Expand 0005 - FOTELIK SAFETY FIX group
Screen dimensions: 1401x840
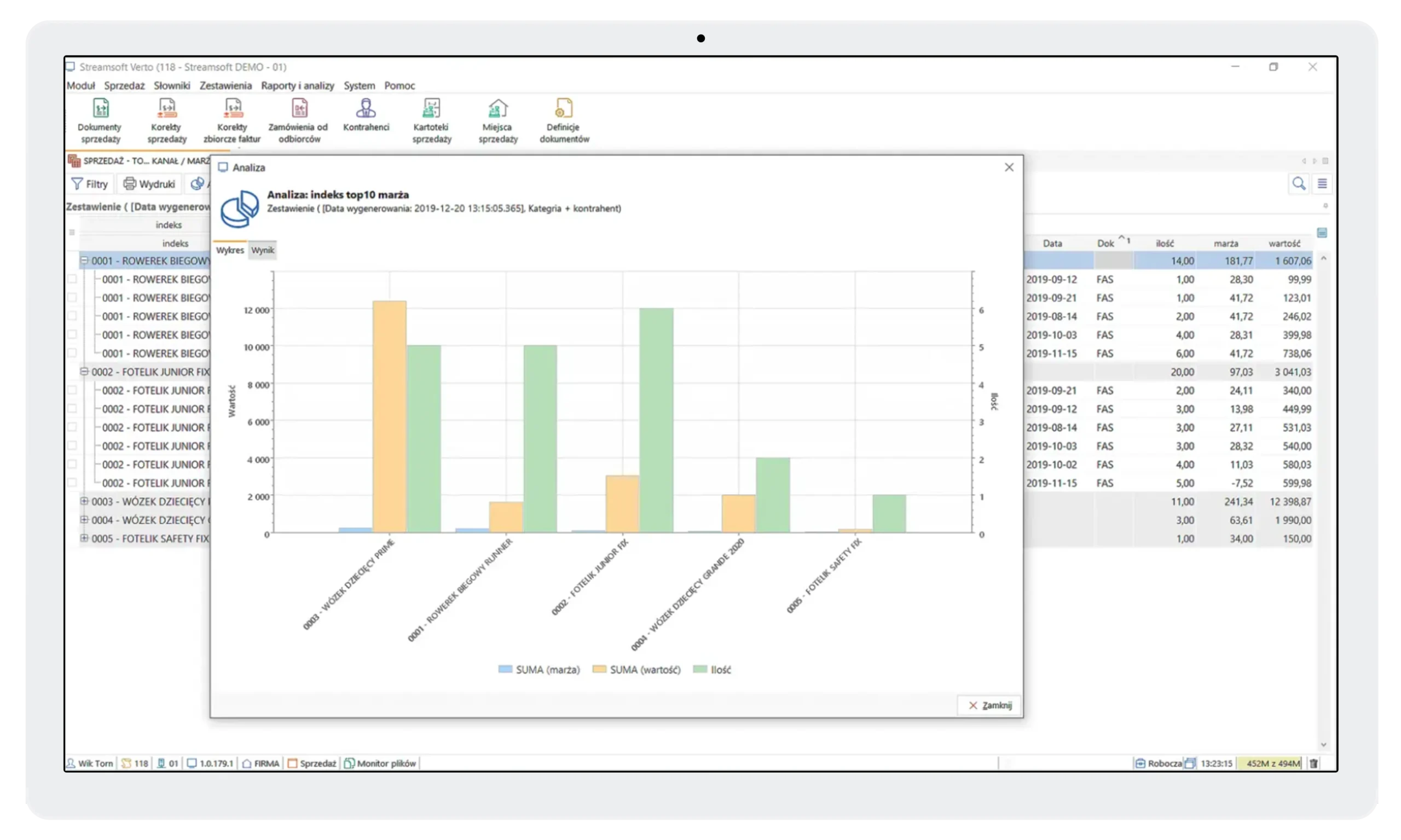(x=84, y=538)
